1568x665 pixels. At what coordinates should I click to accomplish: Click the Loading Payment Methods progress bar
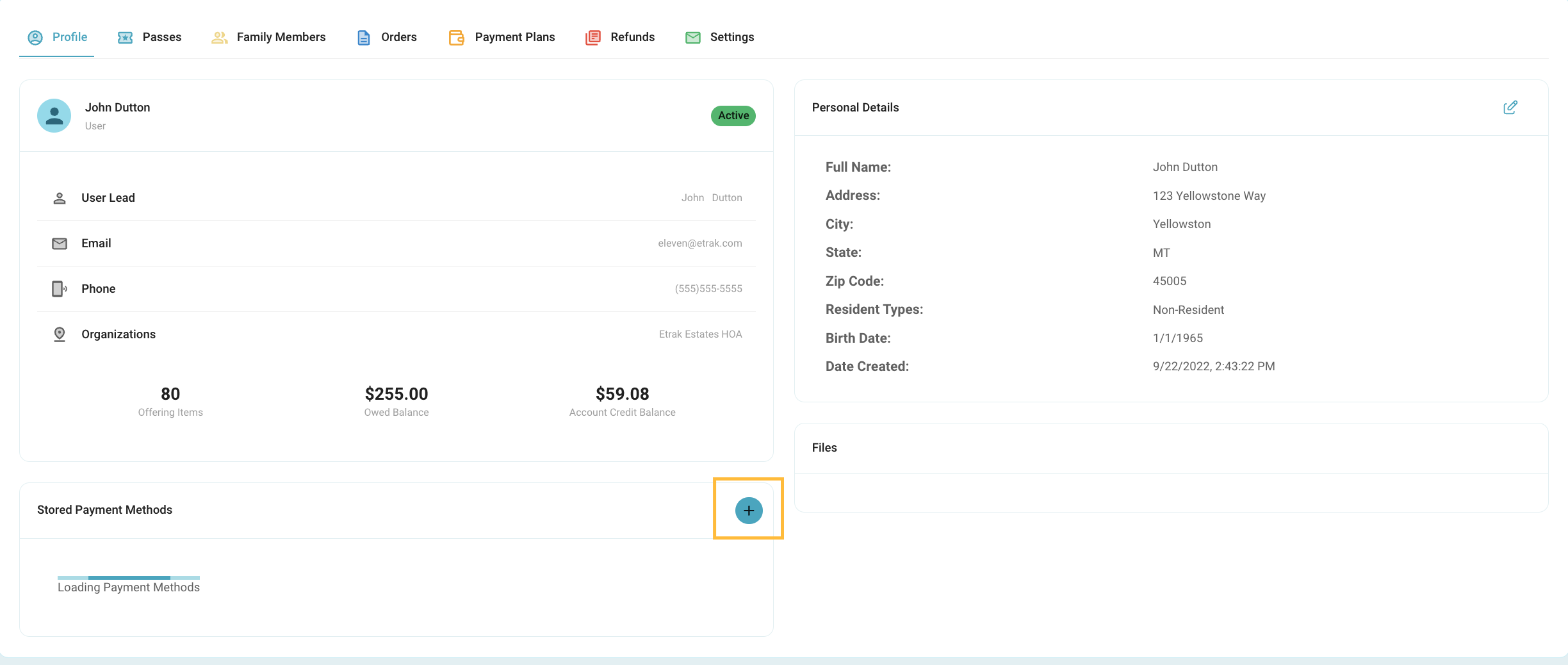coord(129,578)
